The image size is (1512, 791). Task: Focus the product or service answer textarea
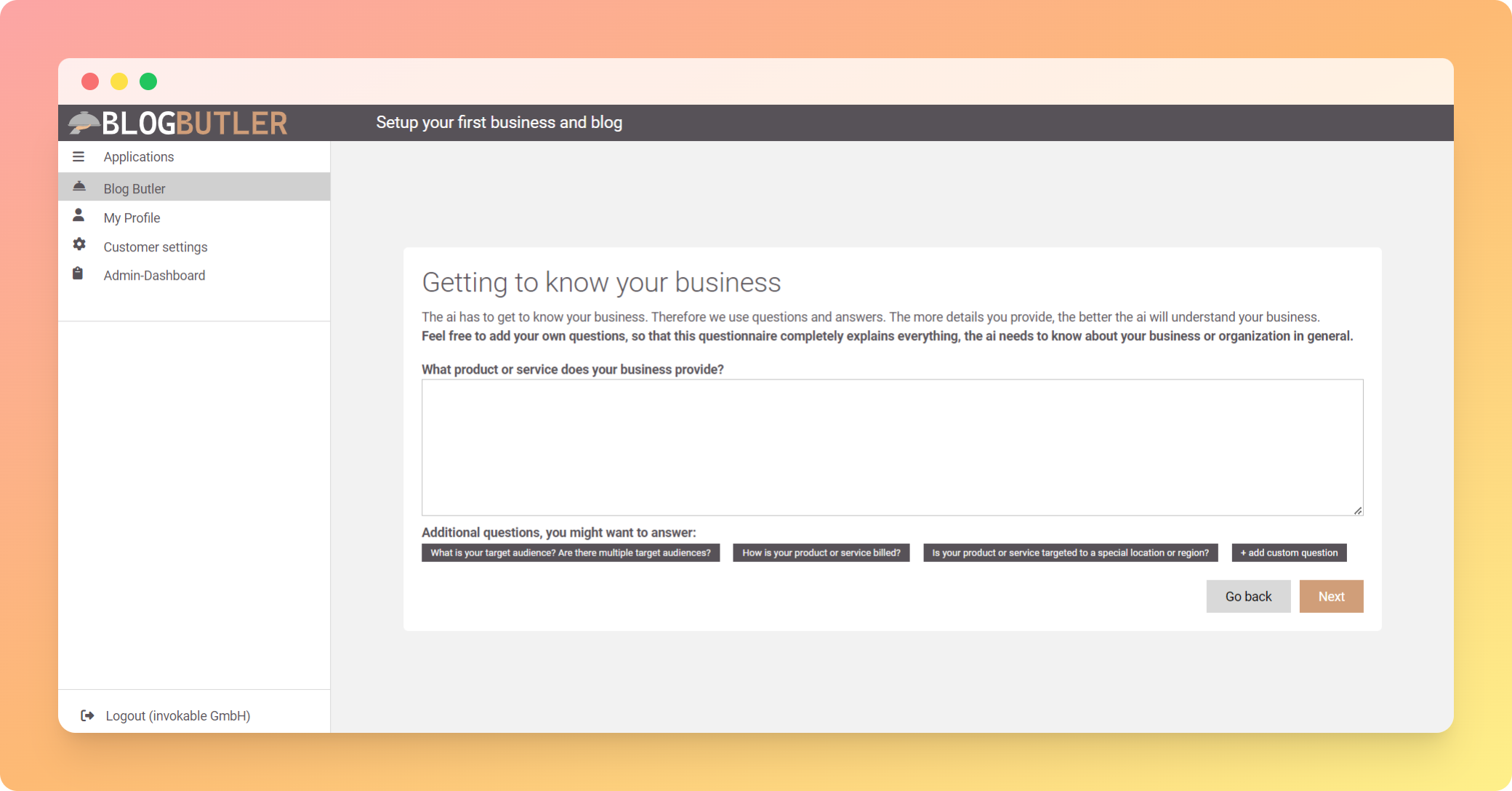tap(892, 448)
